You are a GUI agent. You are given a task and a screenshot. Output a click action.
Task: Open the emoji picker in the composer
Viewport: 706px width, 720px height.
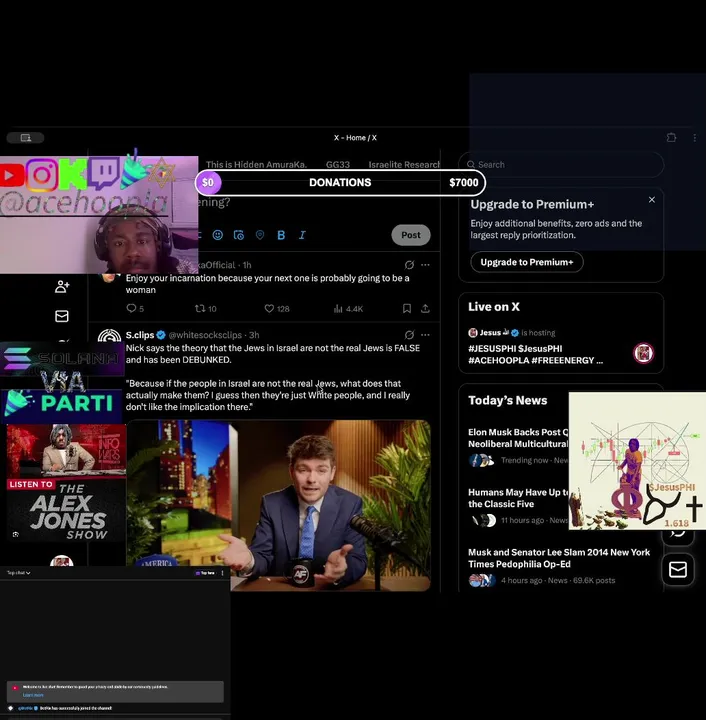218,235
